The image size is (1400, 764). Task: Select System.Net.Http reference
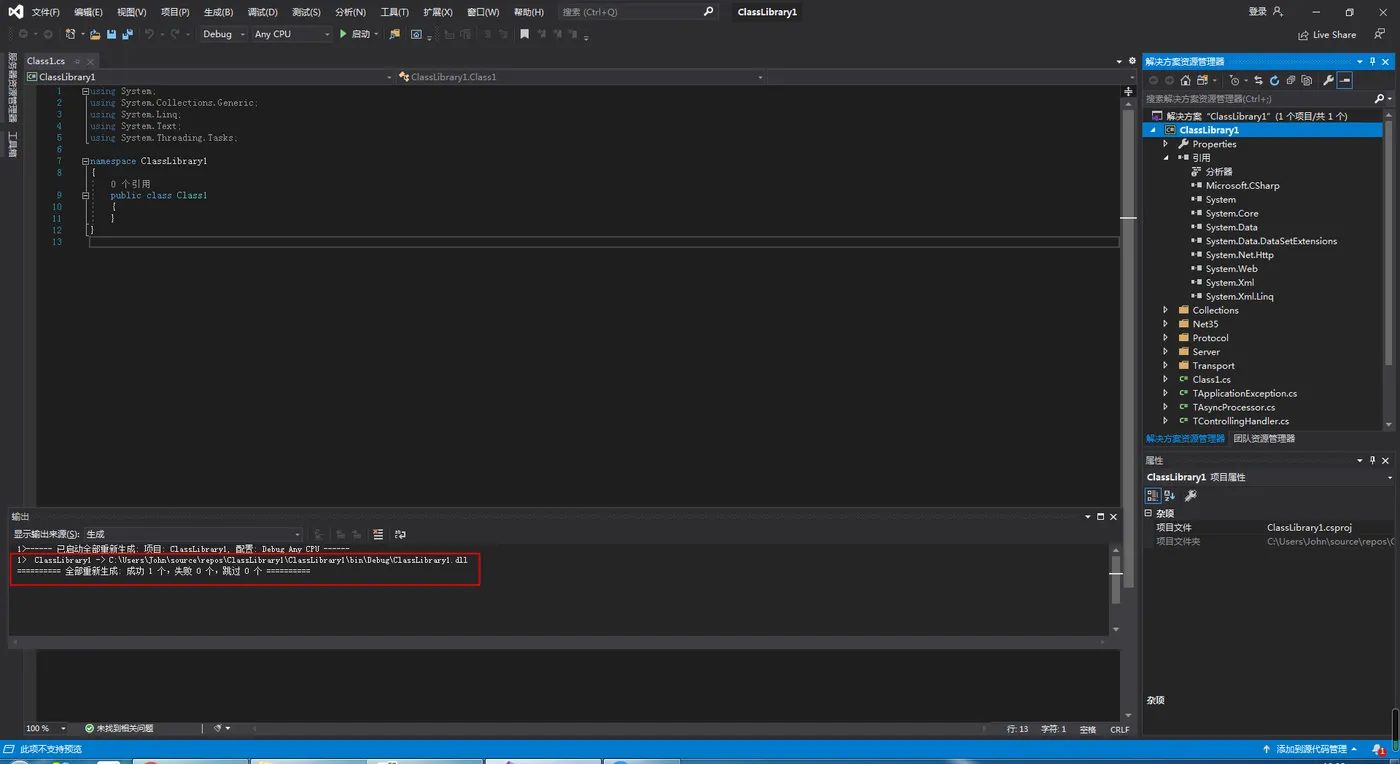point(1239,255)
